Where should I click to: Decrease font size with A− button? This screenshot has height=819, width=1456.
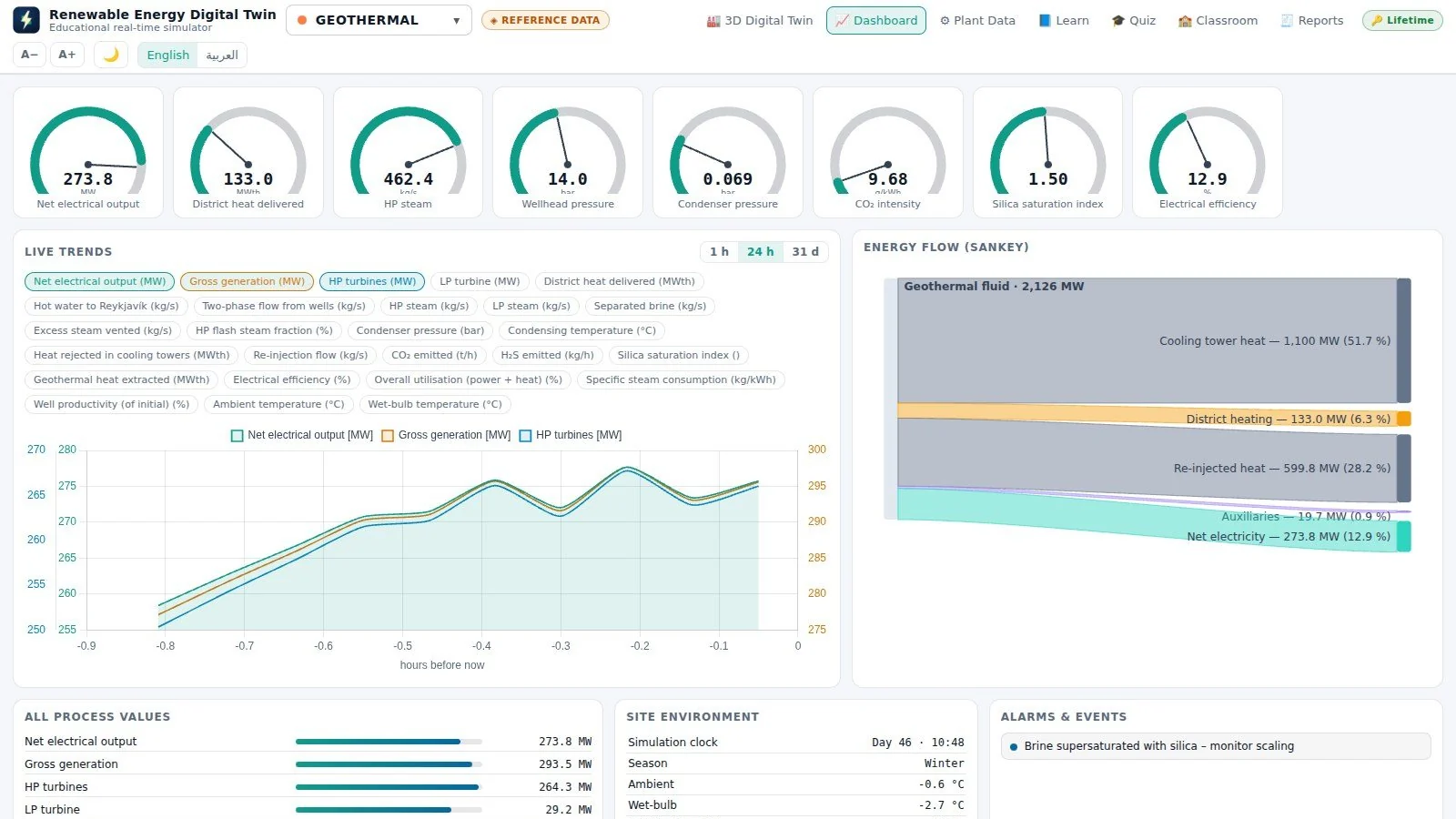point(30,55)
